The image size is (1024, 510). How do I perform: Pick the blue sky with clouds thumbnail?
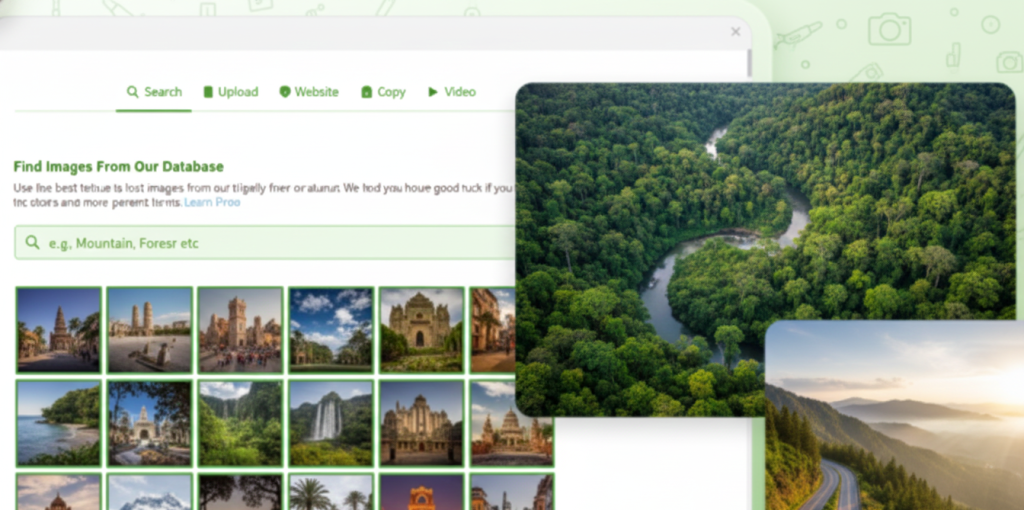(x=330, y=329)
